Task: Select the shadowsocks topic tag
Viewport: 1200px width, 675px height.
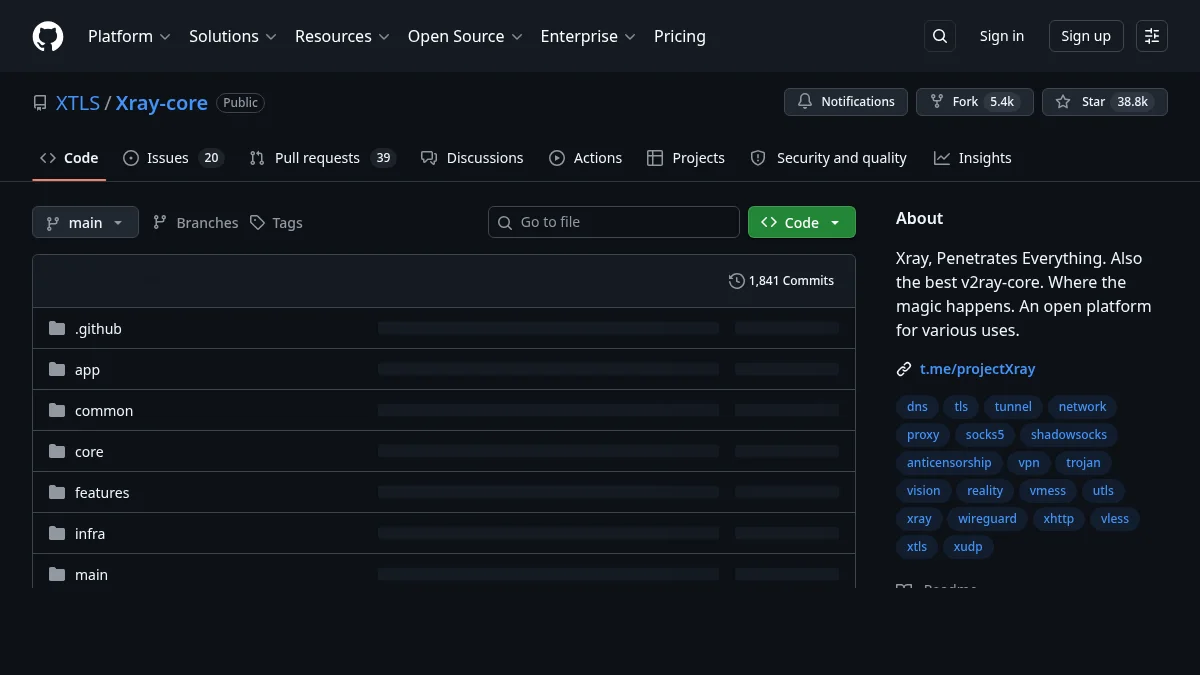Action: pyautogui.click(x=1069, y=435)
